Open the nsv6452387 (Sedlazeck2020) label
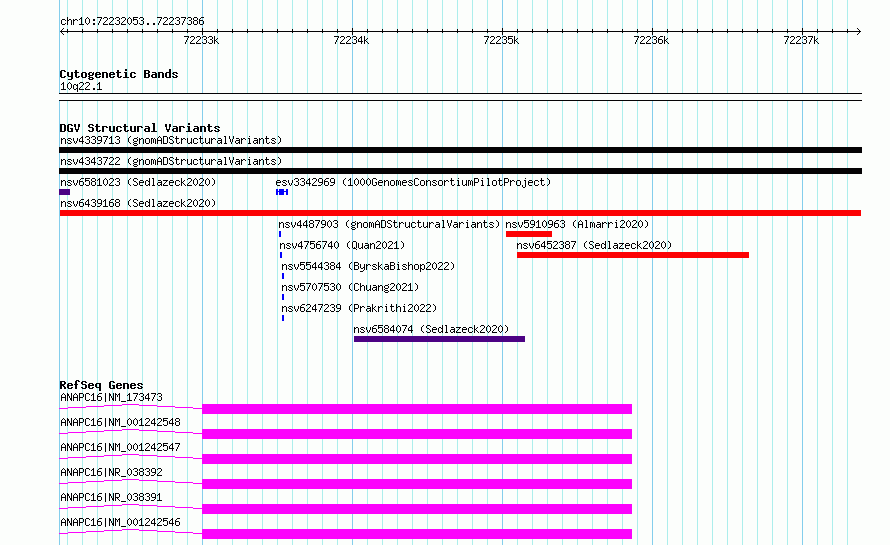 [594, 245]
